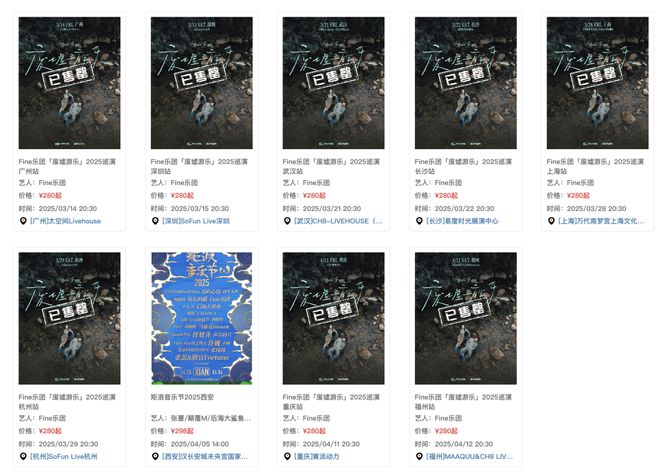Click the location pin beside 上海 万代南梦宫

[551, 221]
